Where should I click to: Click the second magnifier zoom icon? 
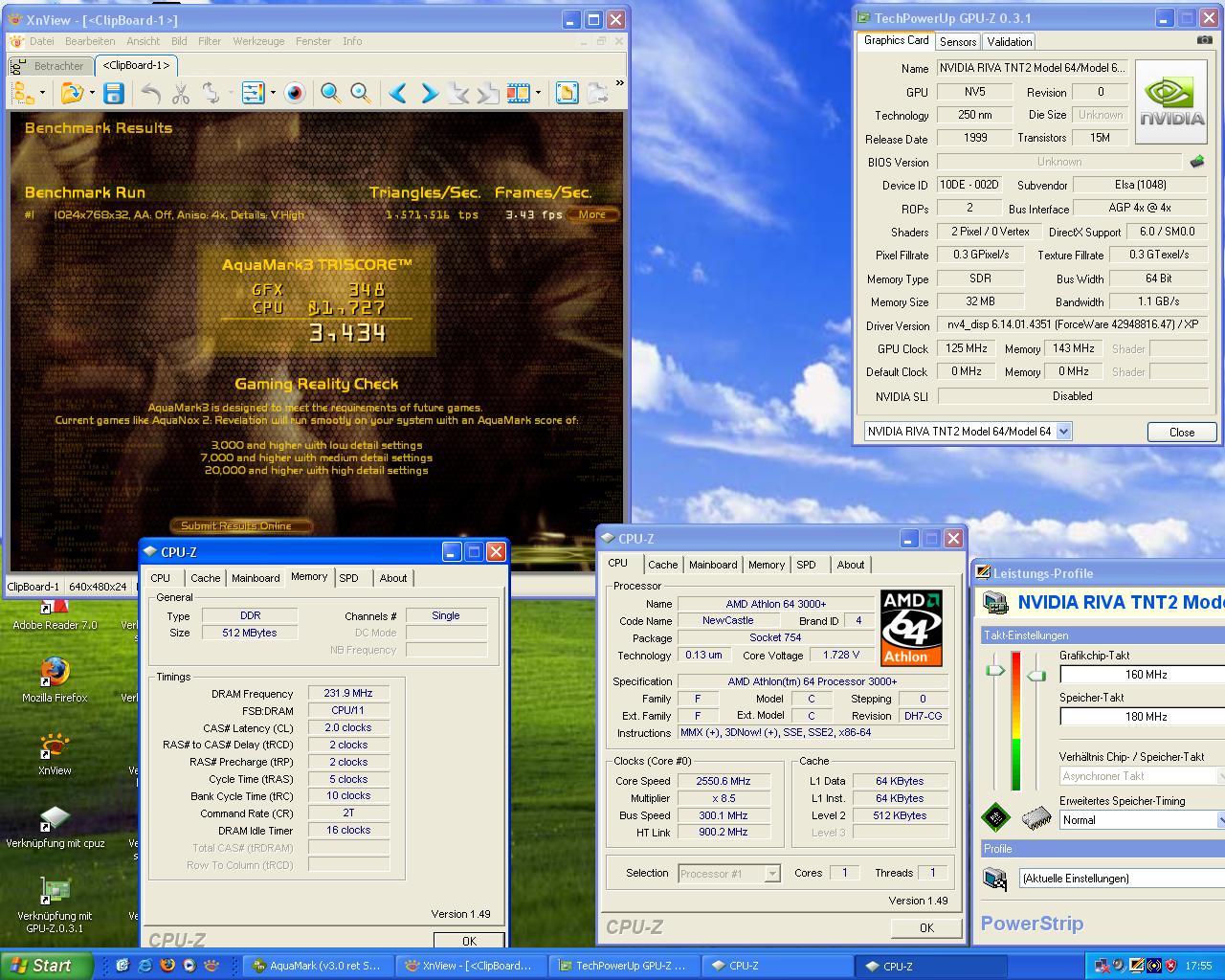361,93
